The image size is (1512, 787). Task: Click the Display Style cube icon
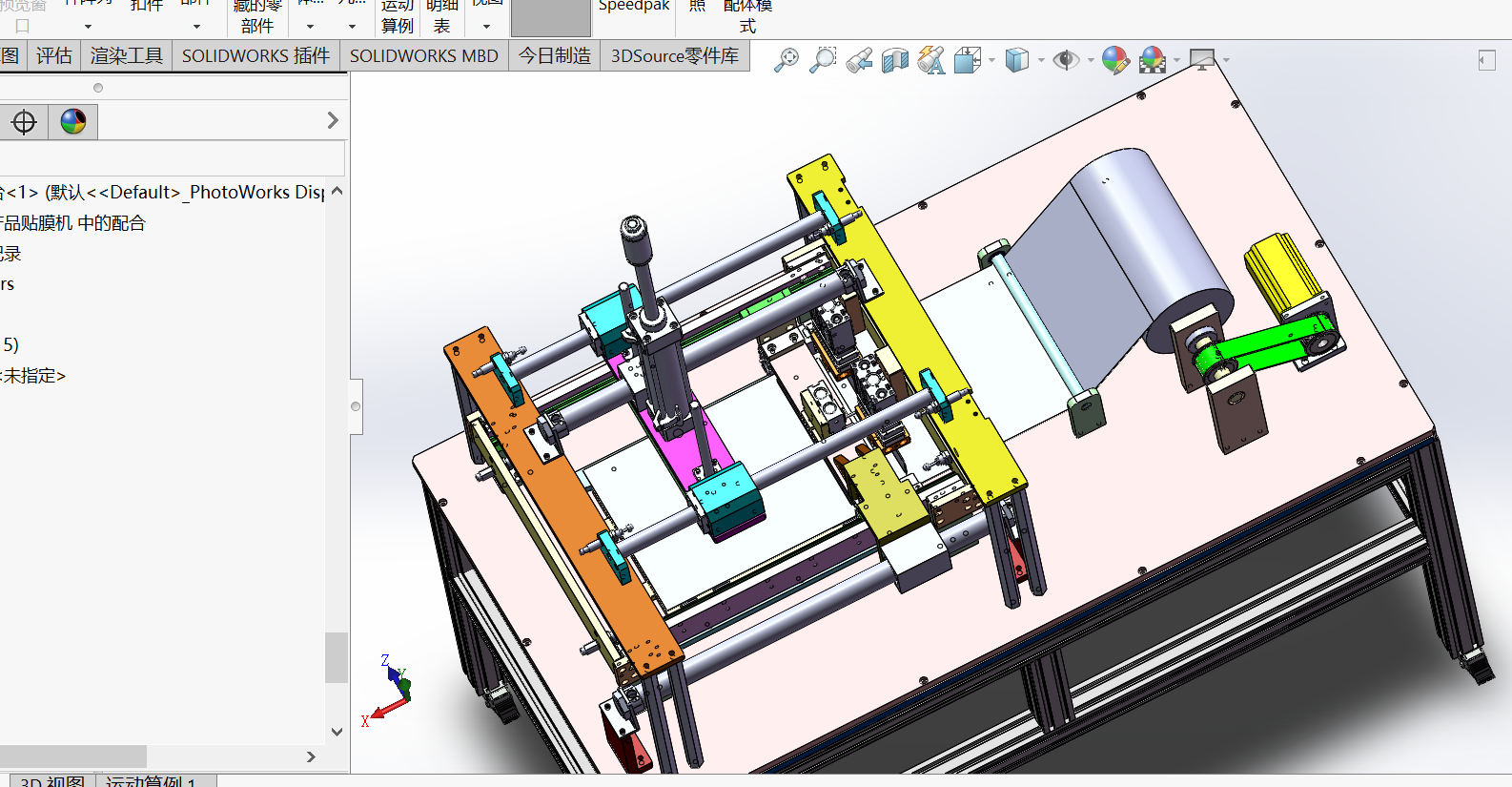[1017, 60]
